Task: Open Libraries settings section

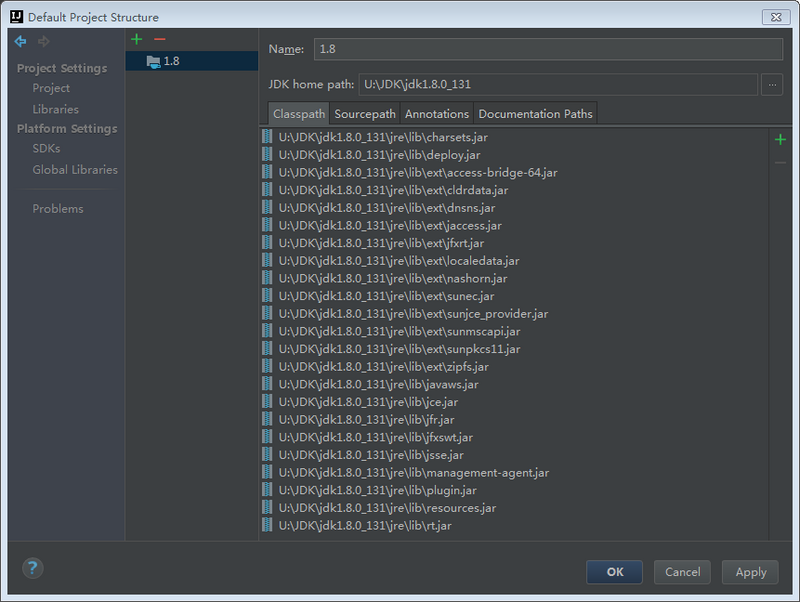Action: tap(56, 110)
